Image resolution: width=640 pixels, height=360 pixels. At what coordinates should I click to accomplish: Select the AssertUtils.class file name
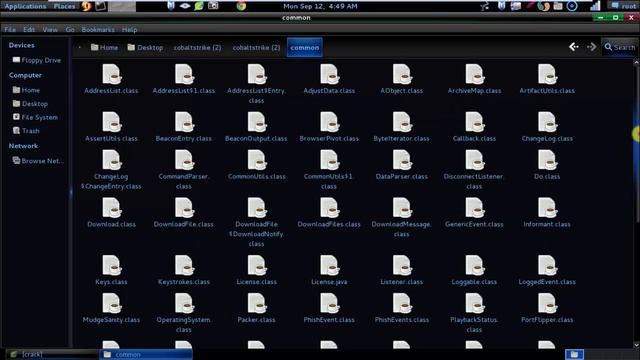[x=111, y=139]
